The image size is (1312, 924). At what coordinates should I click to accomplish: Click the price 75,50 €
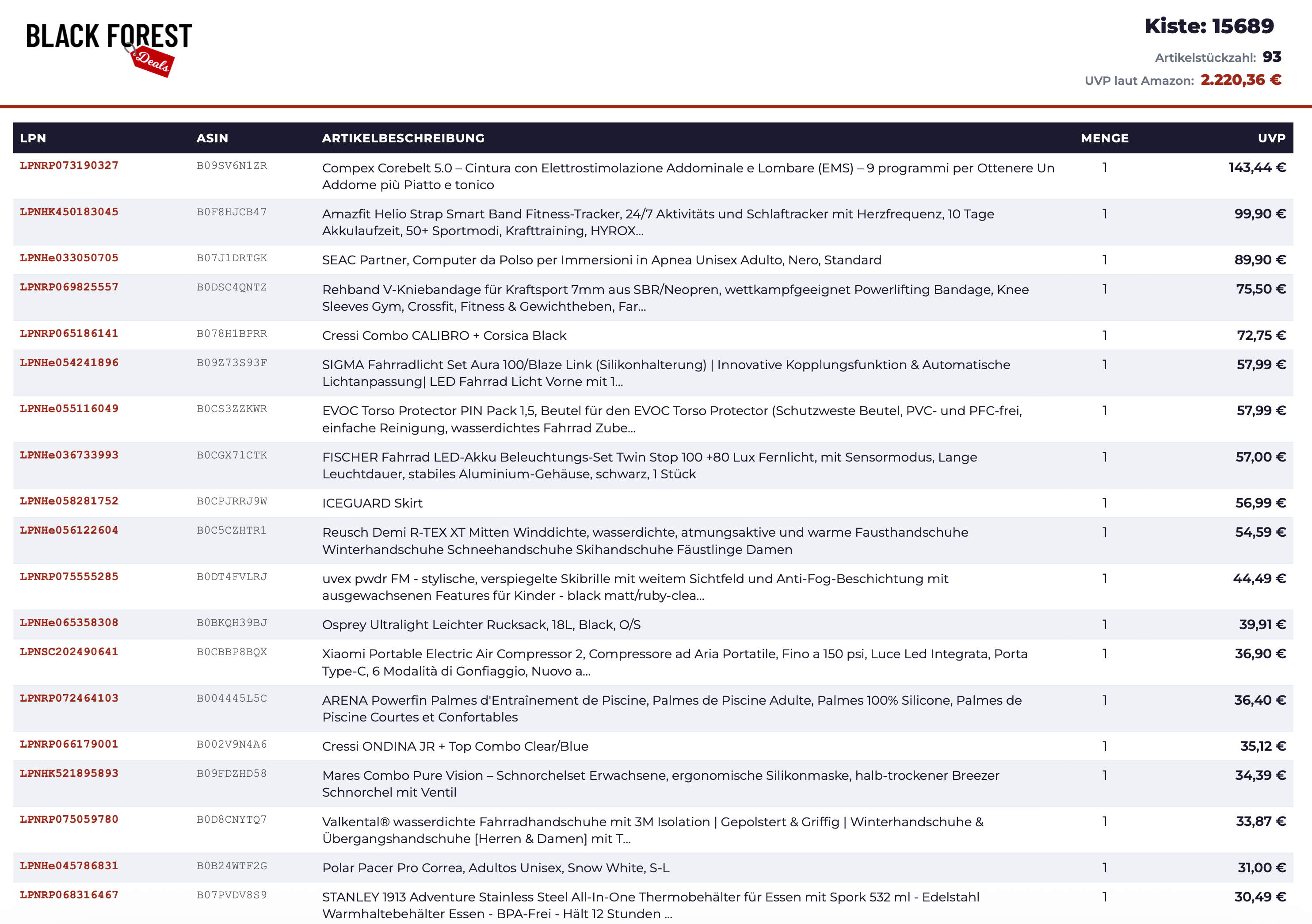(1261, 289)
